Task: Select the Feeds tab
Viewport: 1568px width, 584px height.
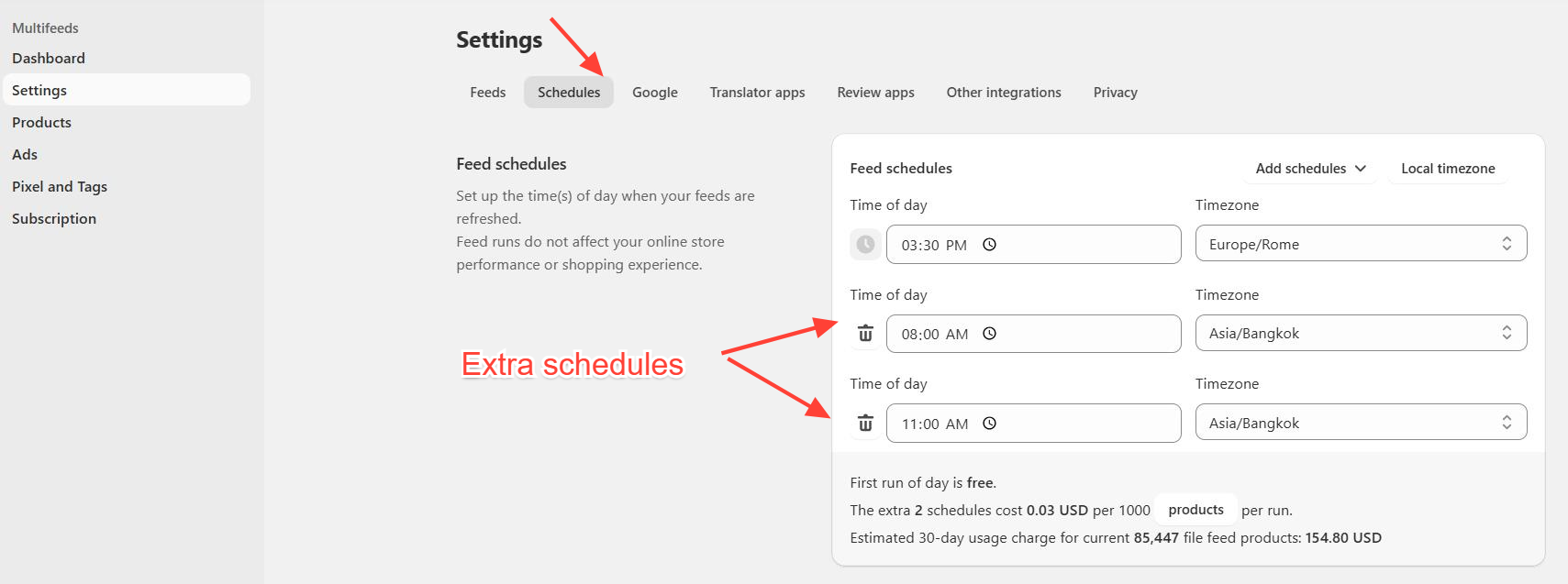Action: point(488,93)
